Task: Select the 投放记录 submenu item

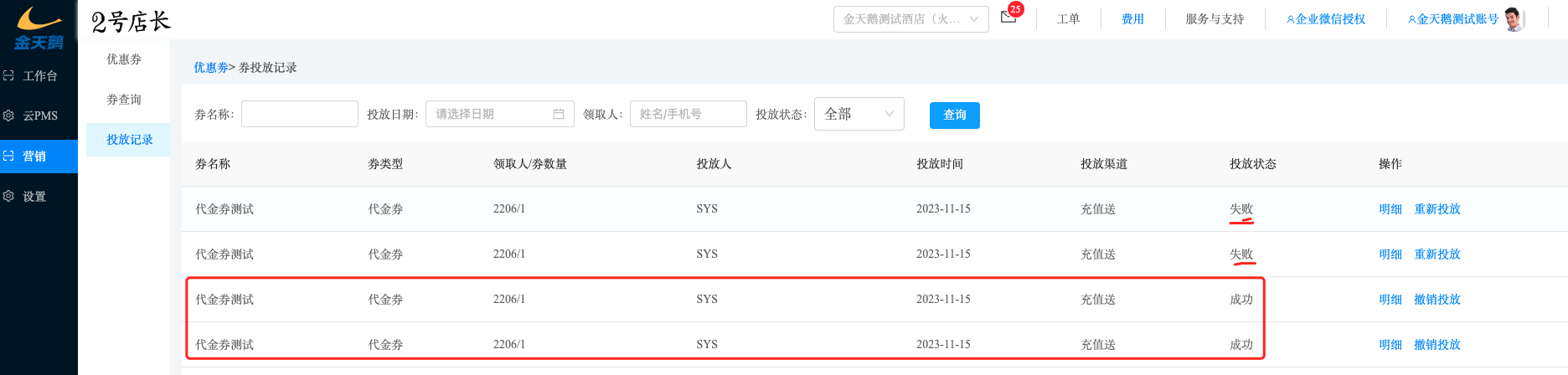Action: click(129, 139)
